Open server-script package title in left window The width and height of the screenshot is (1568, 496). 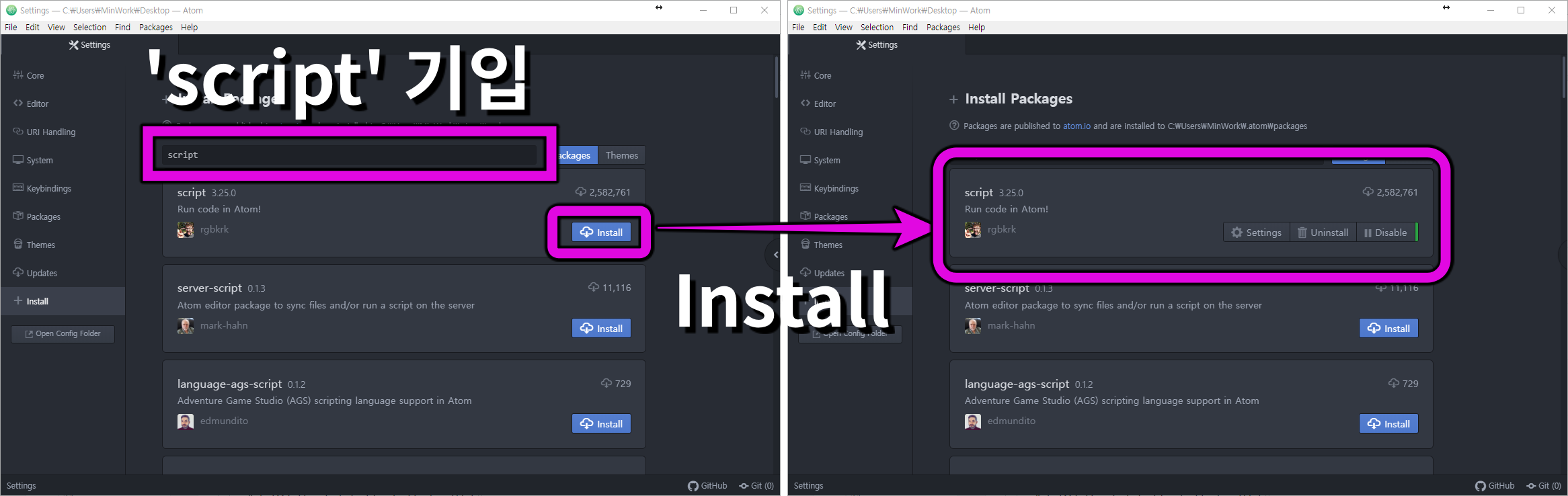[210, 288]
